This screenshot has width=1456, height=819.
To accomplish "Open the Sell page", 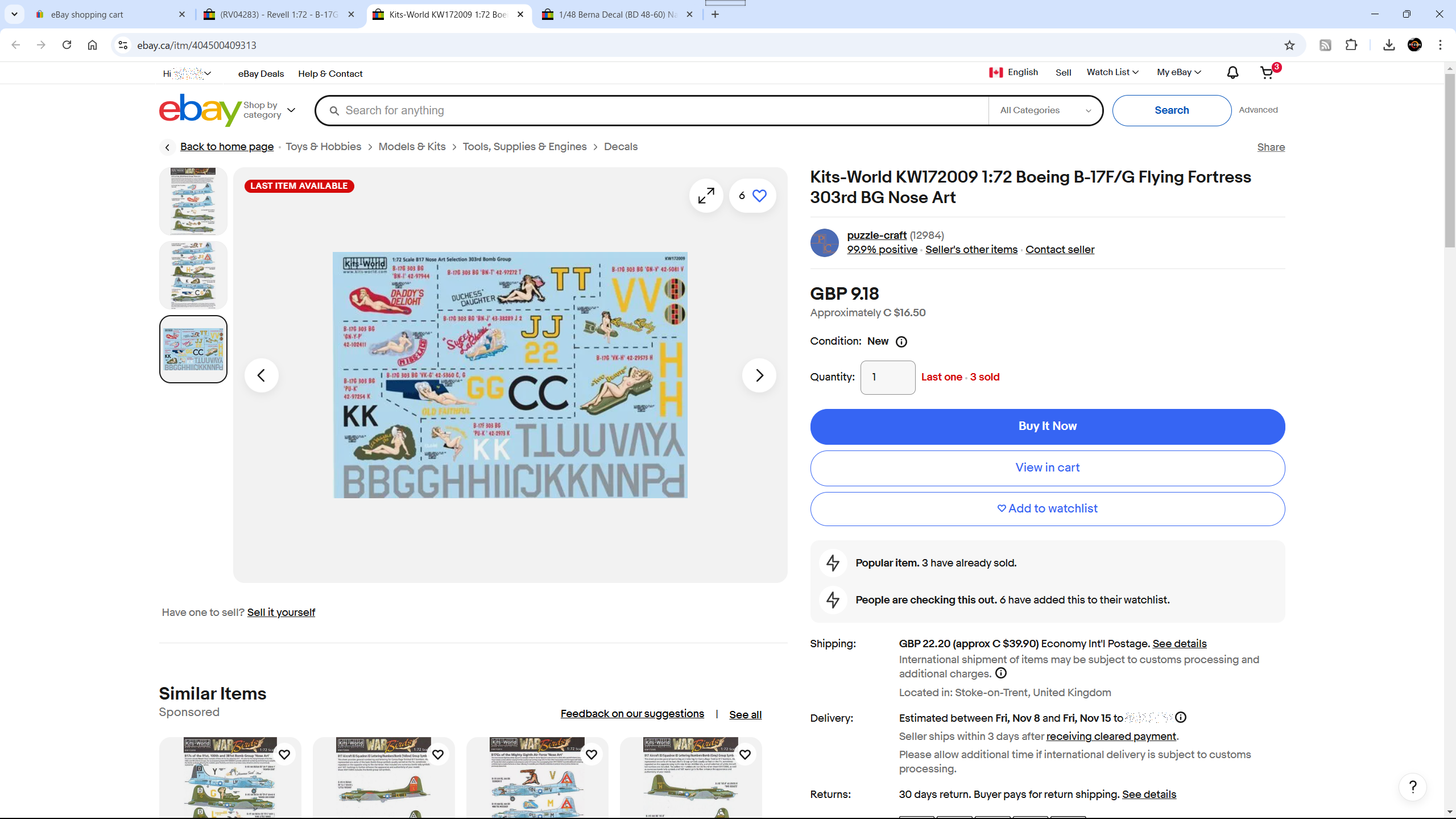I will point(1063,73).
